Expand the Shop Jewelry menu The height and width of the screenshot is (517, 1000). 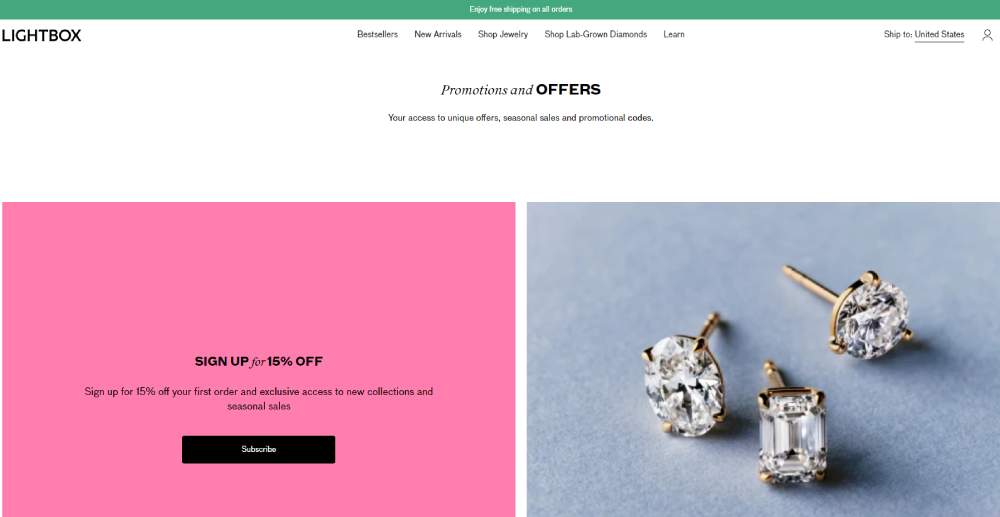(x=503, y=34)
